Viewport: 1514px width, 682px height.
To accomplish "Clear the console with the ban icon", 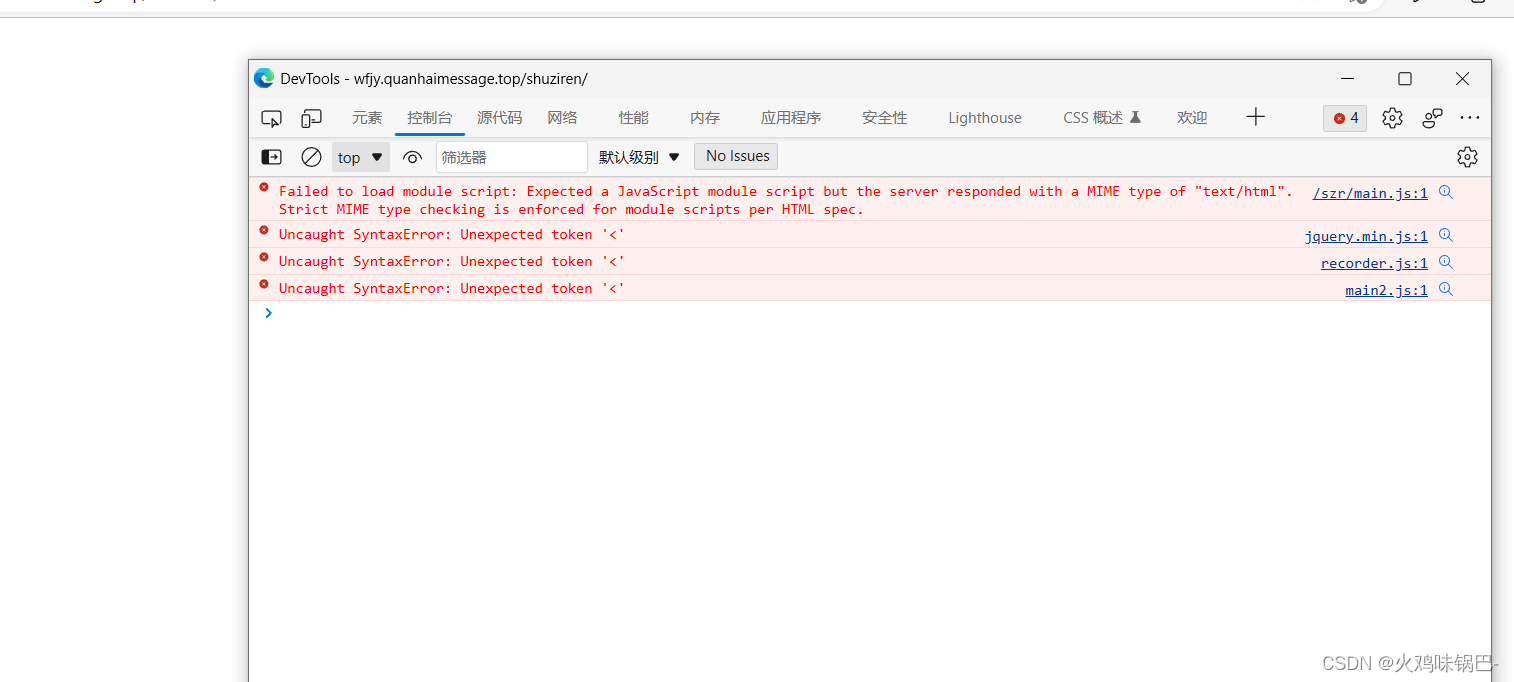I will click(x=311, y=157).
